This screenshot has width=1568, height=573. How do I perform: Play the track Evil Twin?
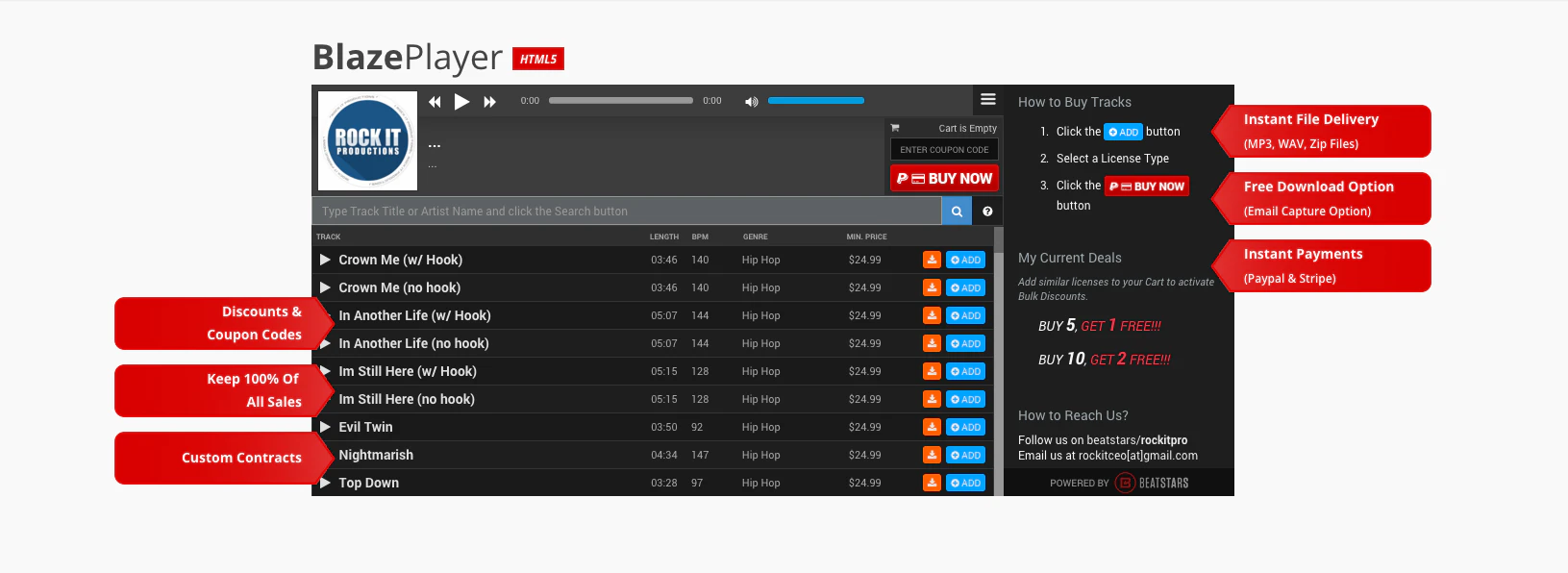(325, 427)
